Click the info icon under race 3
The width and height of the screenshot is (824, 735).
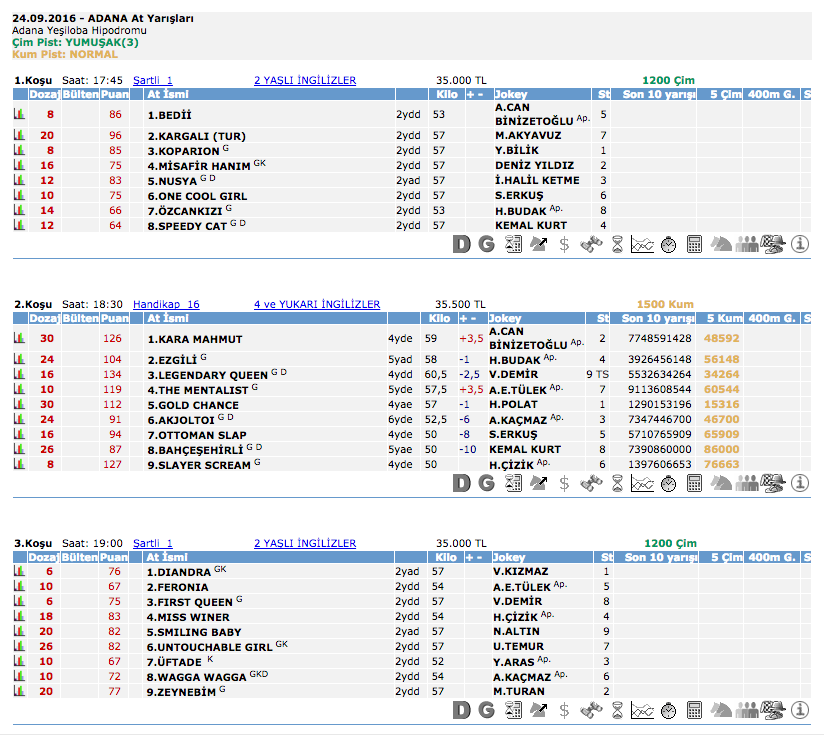800,710
